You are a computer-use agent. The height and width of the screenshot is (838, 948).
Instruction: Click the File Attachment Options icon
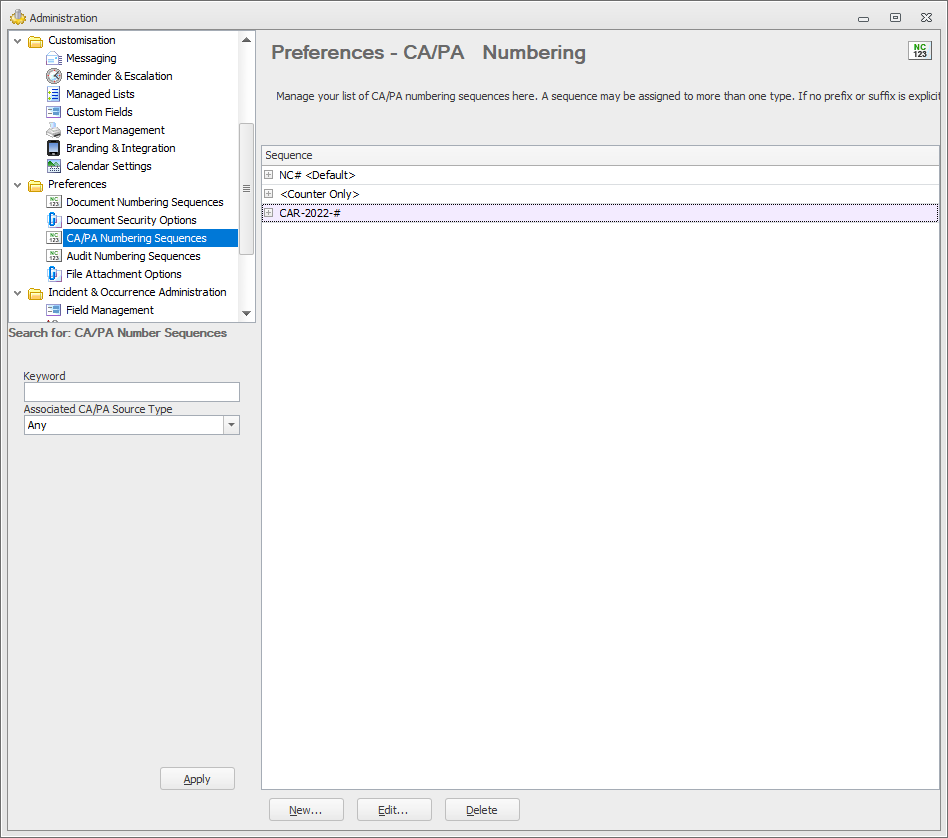click(x=54, y=274)
